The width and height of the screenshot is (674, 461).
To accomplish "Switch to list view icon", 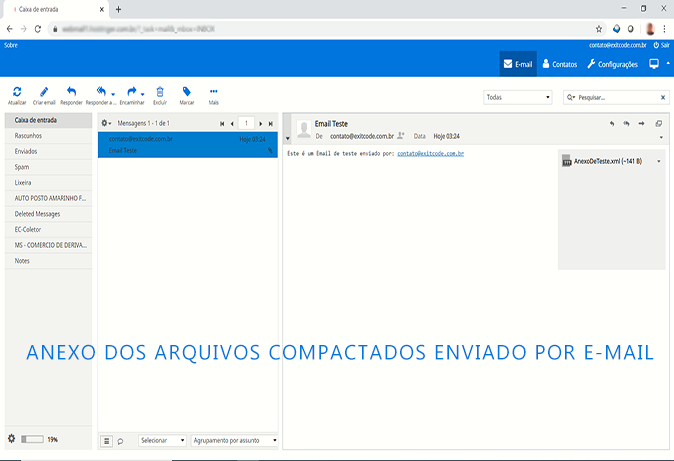I will click(x=107, y=441).
